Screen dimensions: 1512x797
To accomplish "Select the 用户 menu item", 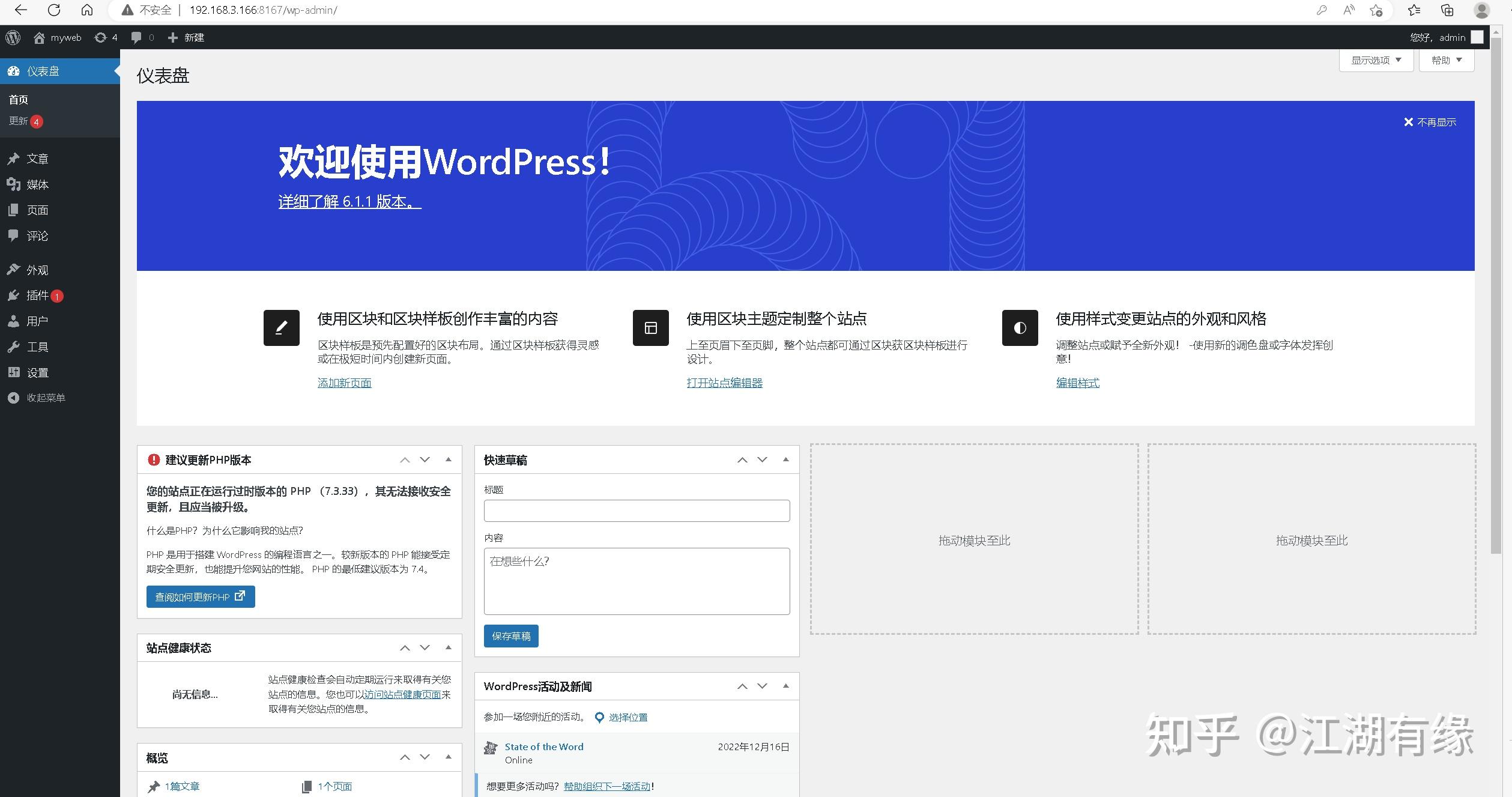I will point(14,321).
